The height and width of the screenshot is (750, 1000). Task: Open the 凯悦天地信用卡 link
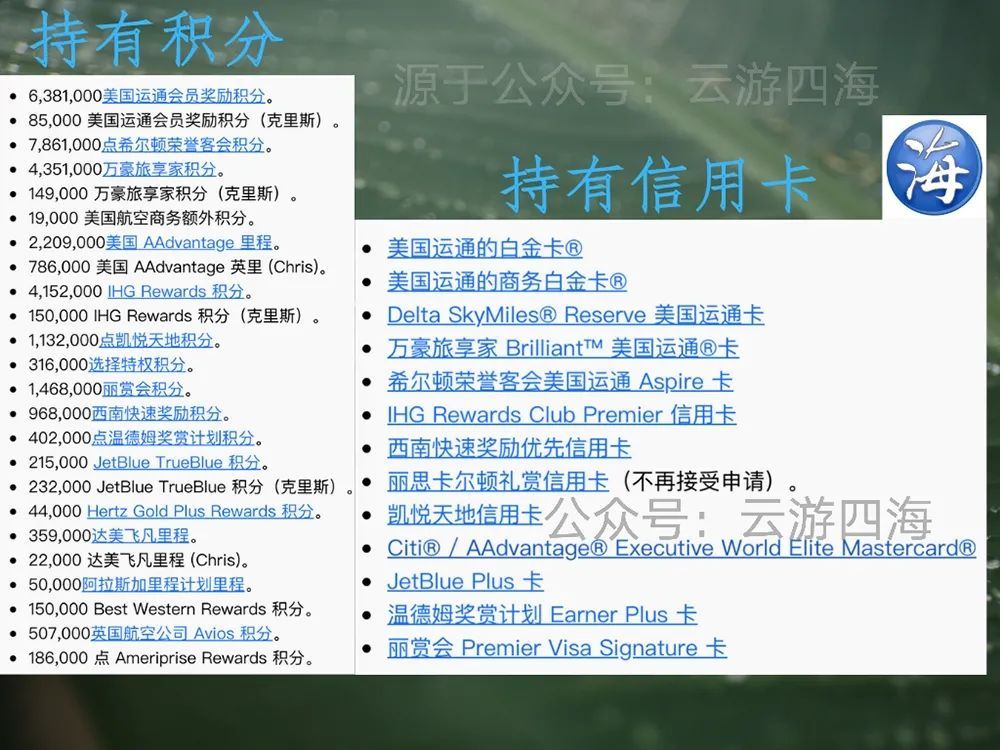tap(465, 515)
